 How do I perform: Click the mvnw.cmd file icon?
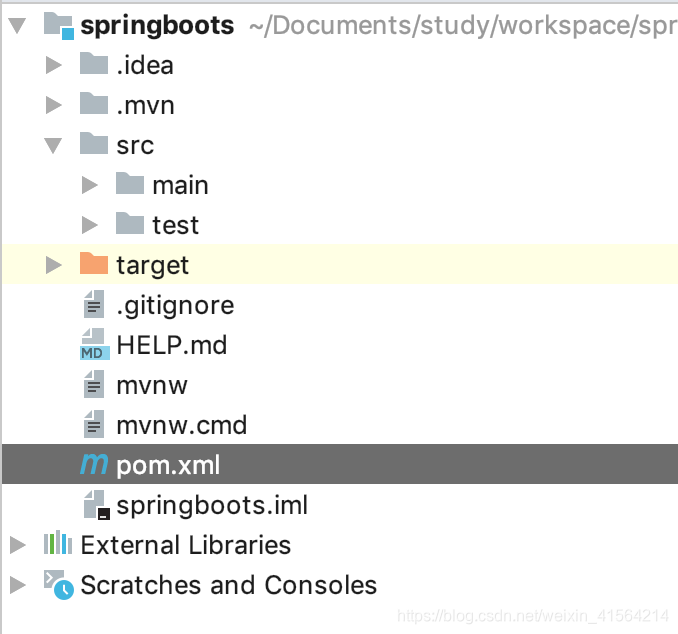click(94, 424)
